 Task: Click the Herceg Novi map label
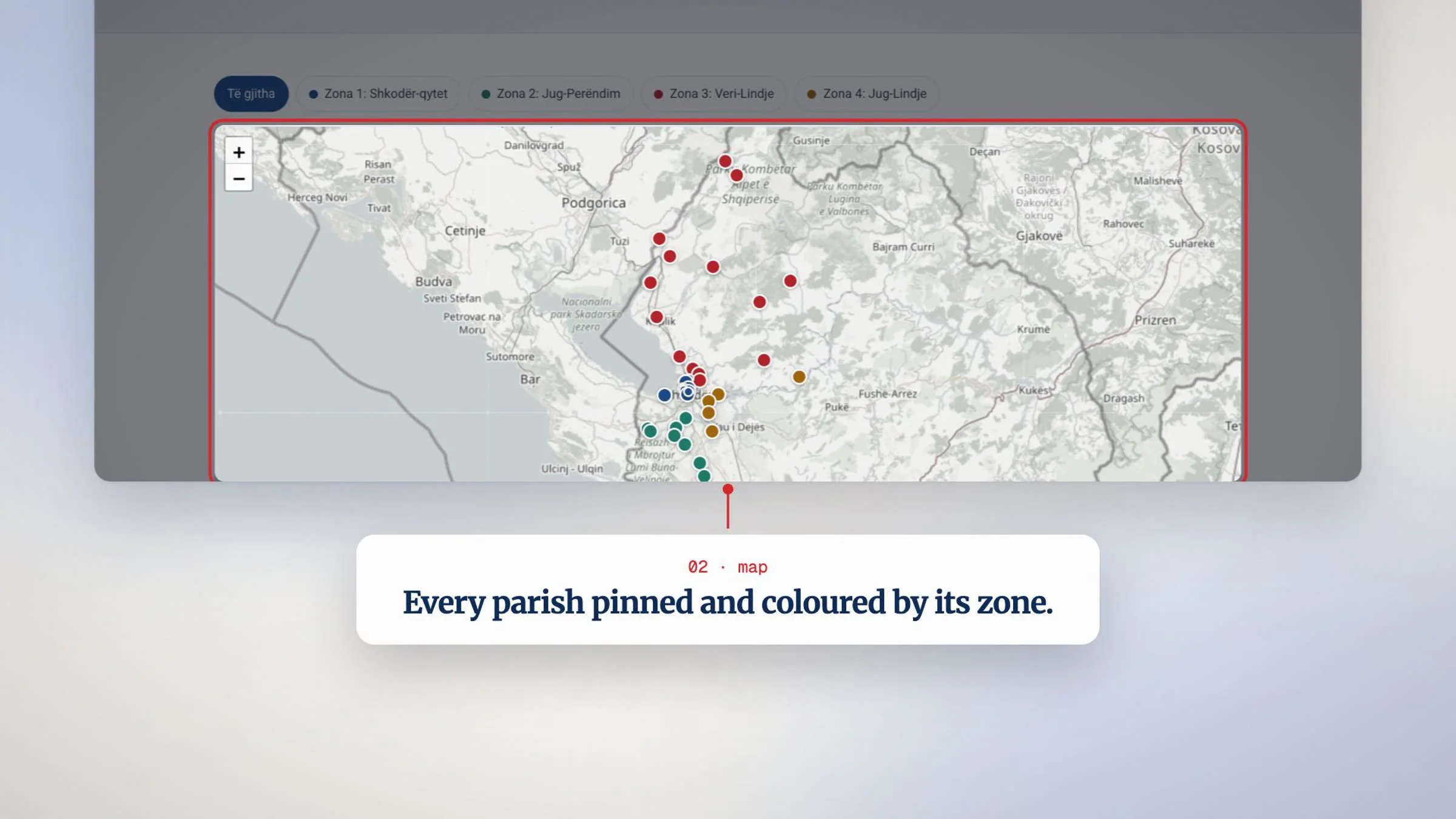click(x=317, y=197)
